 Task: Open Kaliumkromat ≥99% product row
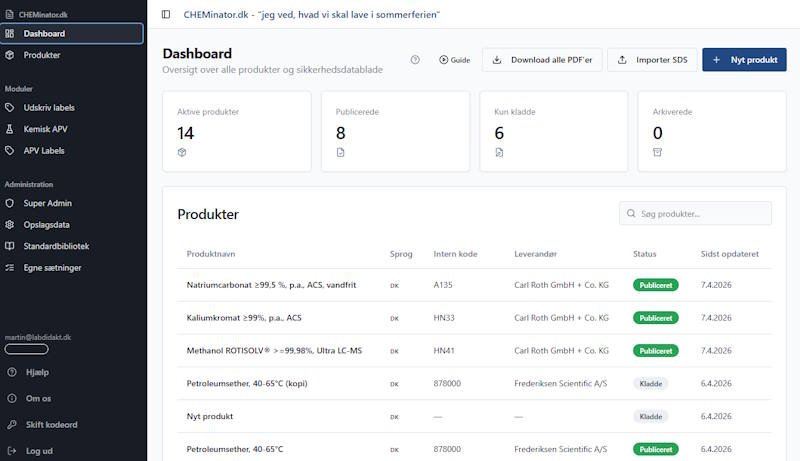244,318
